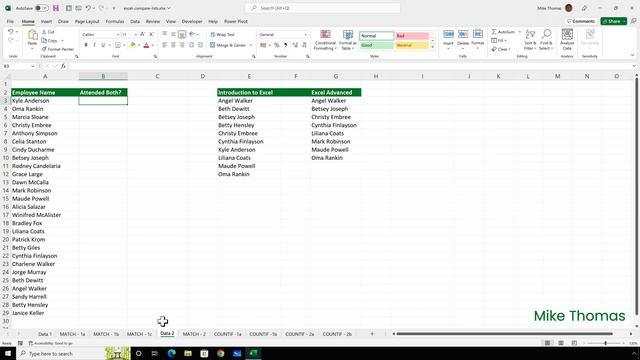Viewport: 640px width, 360px height.
Task: Increase the font size
Action: pyautogui.click(x=142, y=34)
